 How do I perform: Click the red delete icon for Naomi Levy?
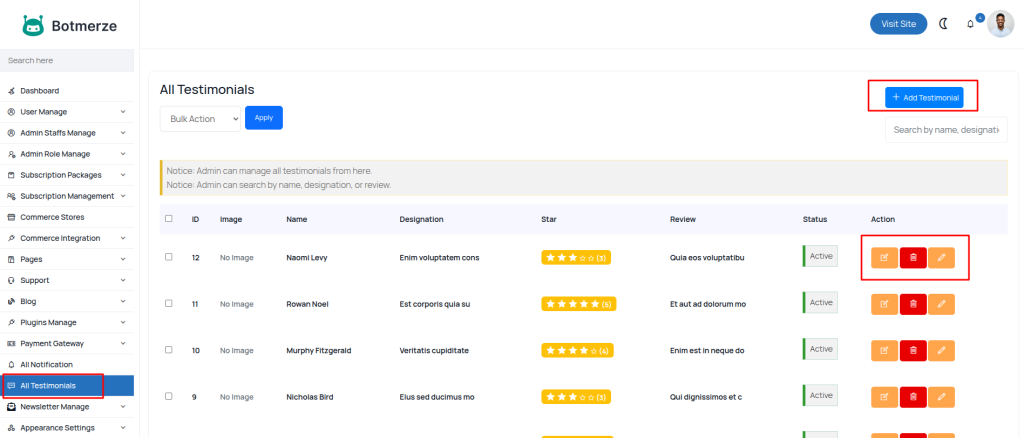913,258
